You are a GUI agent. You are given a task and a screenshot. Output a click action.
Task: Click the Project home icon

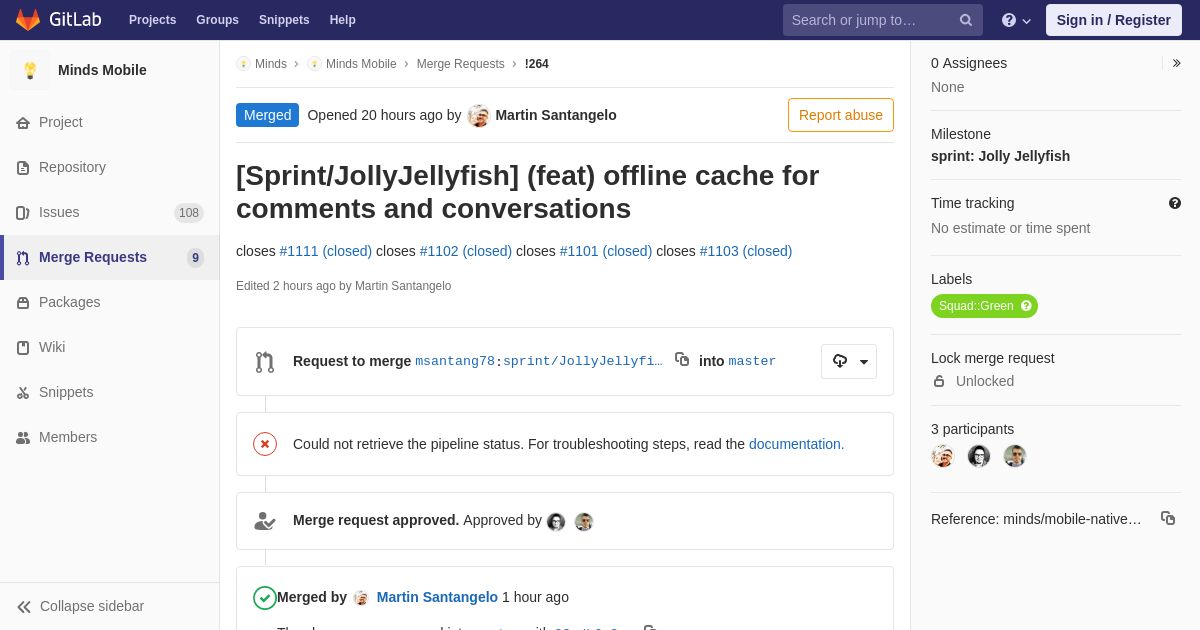pyautogui.click(x=23, y=123)
